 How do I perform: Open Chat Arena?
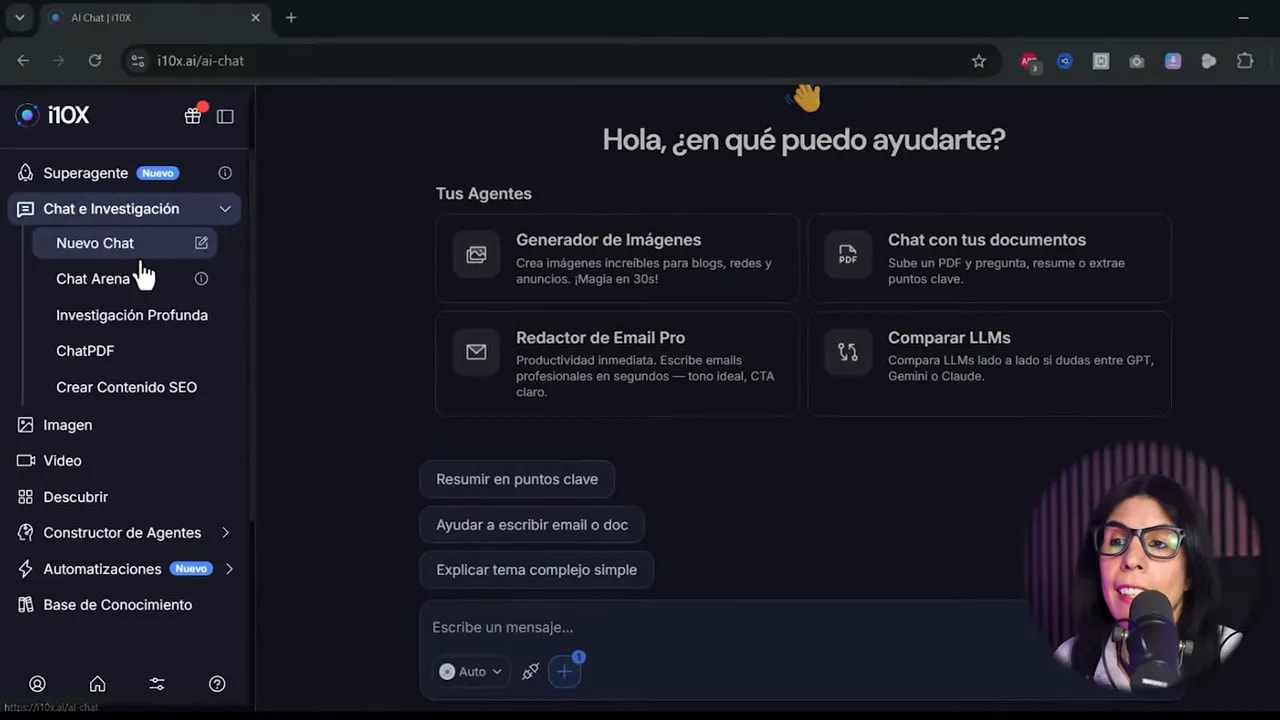click(x=93, y=279)
